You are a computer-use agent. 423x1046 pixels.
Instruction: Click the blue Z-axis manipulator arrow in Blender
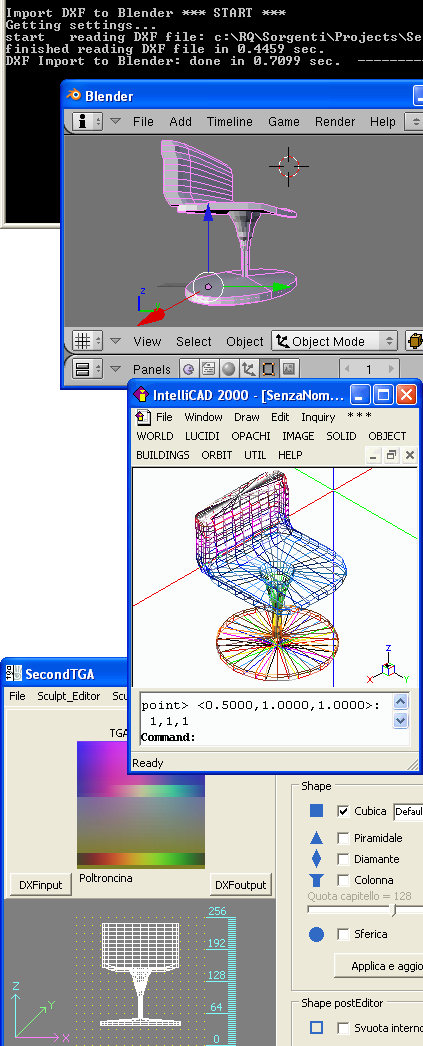[x=208, y=213]
